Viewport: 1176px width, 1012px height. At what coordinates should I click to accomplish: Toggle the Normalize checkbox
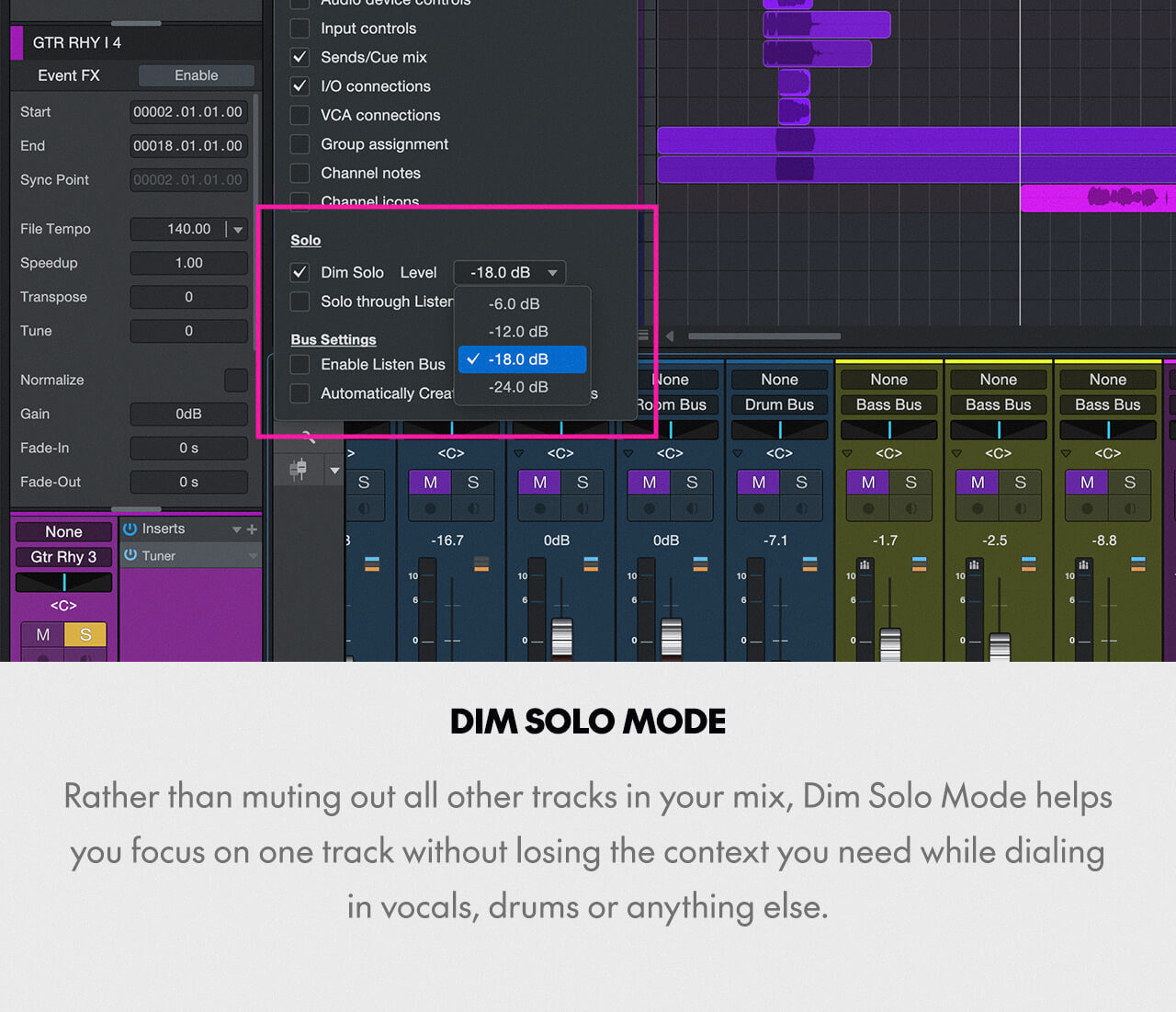point(236,380)
